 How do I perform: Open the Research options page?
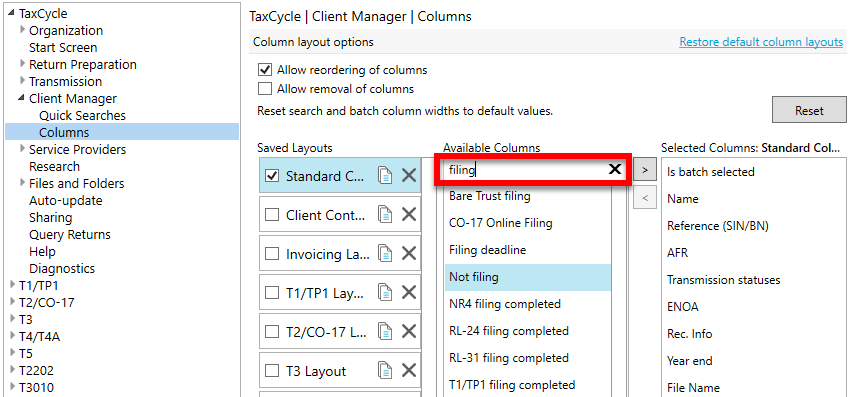coord(54,166)
